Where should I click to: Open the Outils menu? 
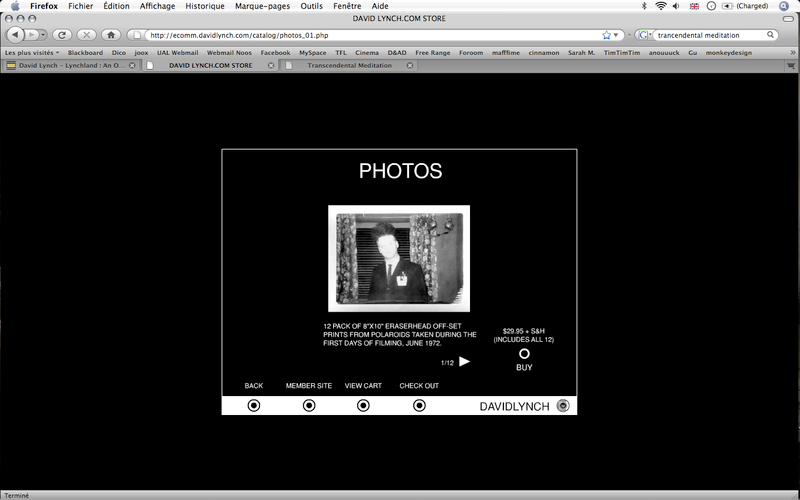point(311,6)
